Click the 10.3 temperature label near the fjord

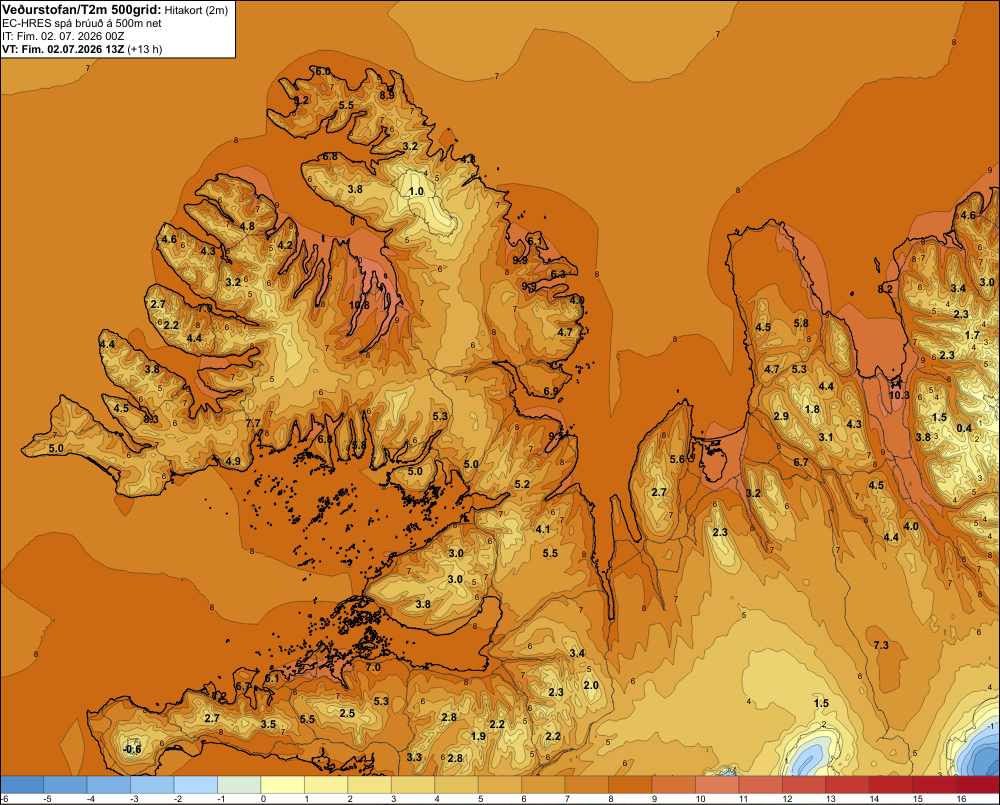[899, 395]
